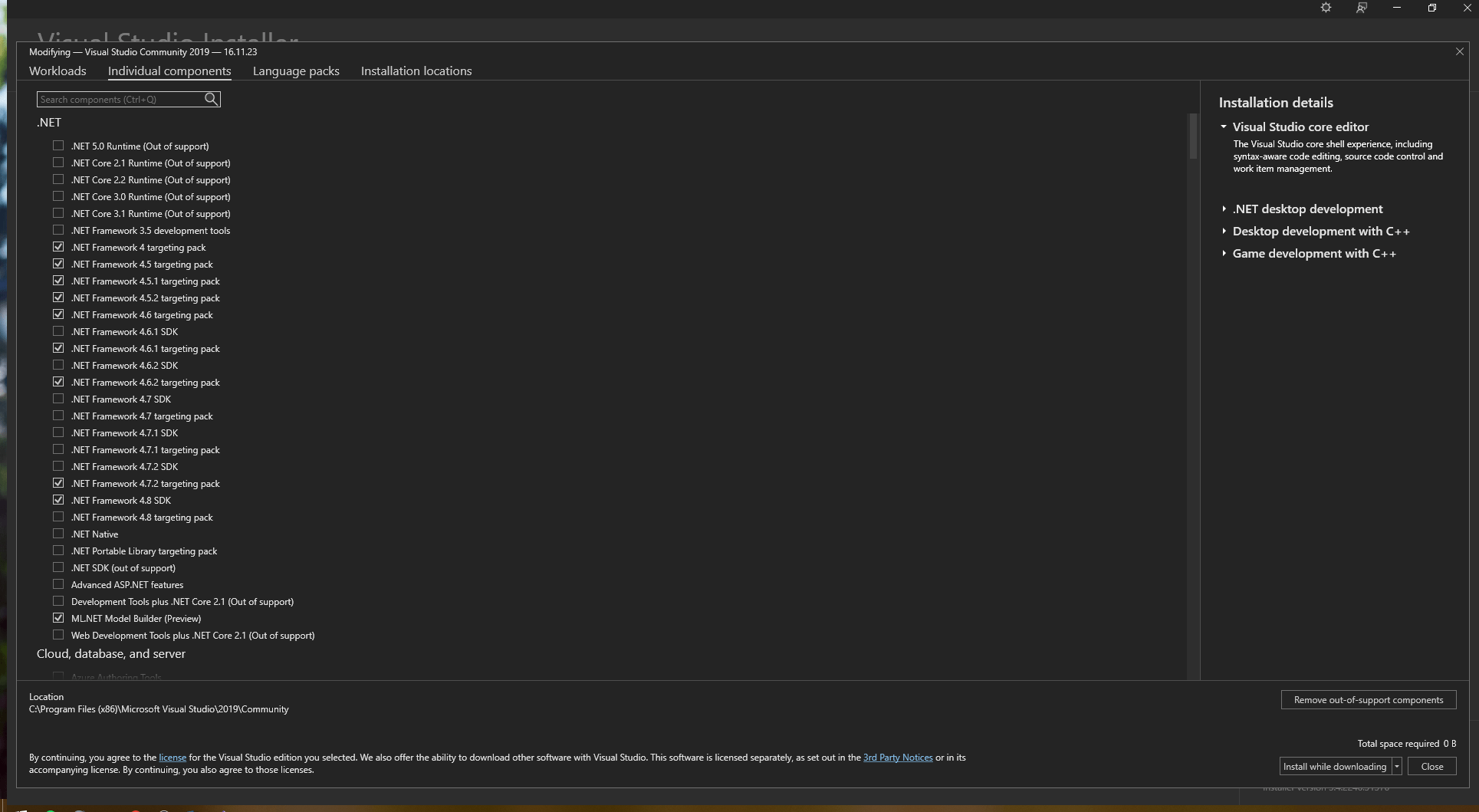This screenshot has height=812, width=1479.
Task: Open installer settings gear icon
Action: pyautogui.click(x=1326, y=8)
